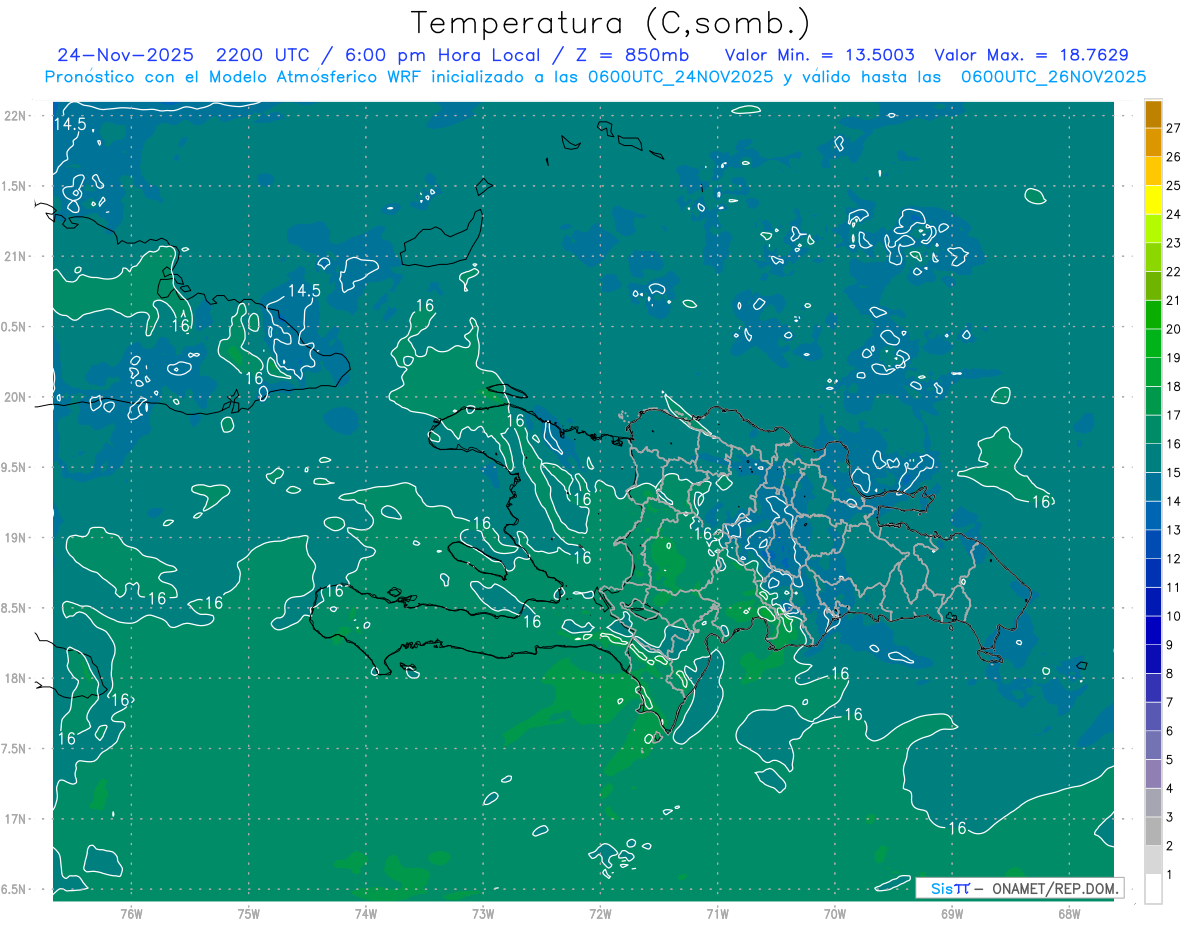1200x927 pixels.
Task: Click the colorbar value "17"
Action: point(1174,415)
